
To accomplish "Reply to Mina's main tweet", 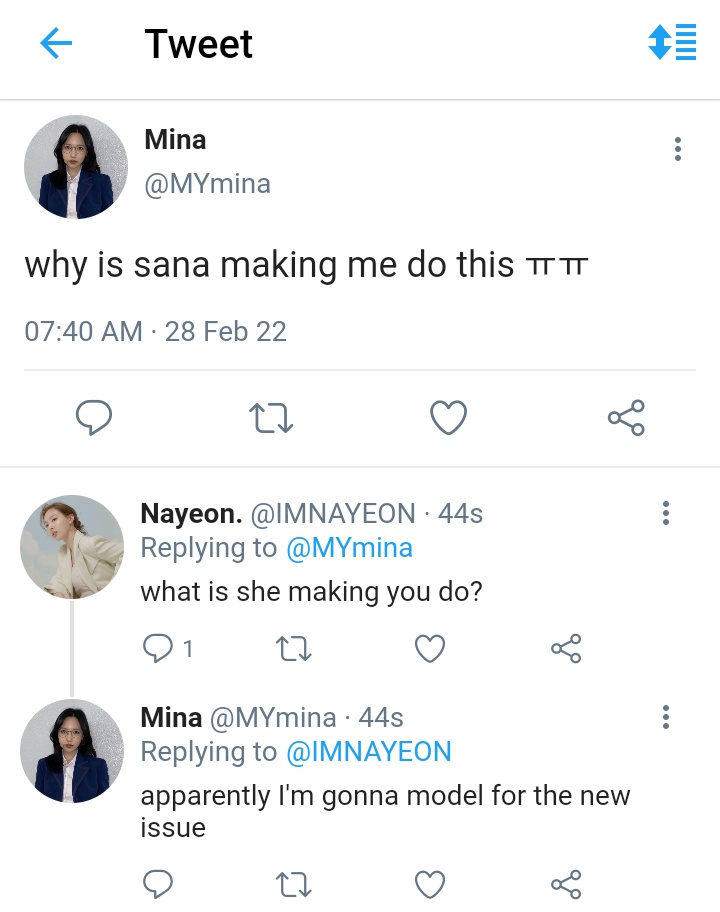I will (x=94, y=418).
